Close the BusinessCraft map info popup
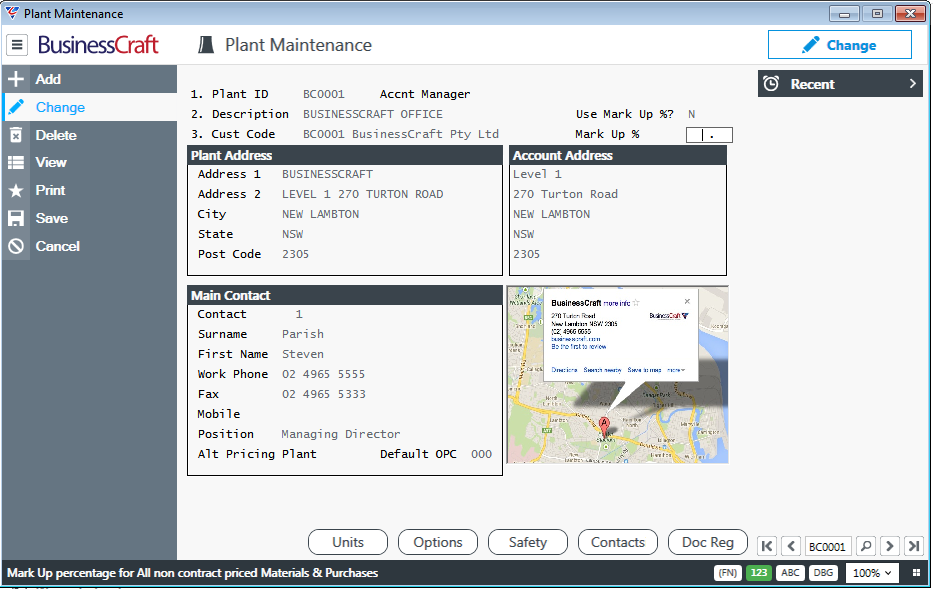The height and width of the screenshot is (589, 933). coord(687,302)
